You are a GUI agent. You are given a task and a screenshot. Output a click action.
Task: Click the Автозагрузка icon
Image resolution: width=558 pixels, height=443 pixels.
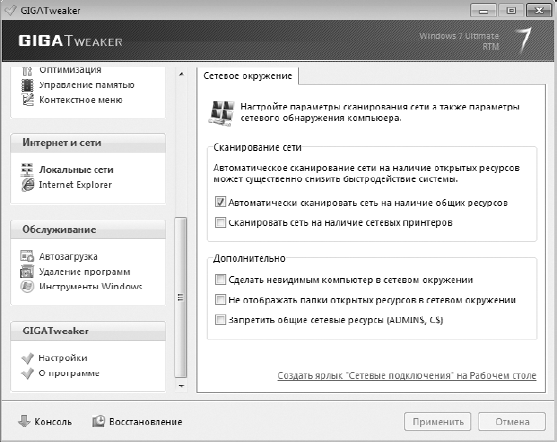pos(27,256)
